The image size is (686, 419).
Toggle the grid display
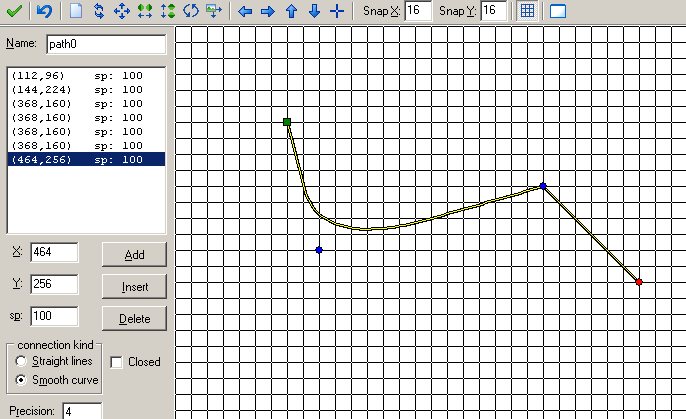pyautogui.click(x=527, y=11)
